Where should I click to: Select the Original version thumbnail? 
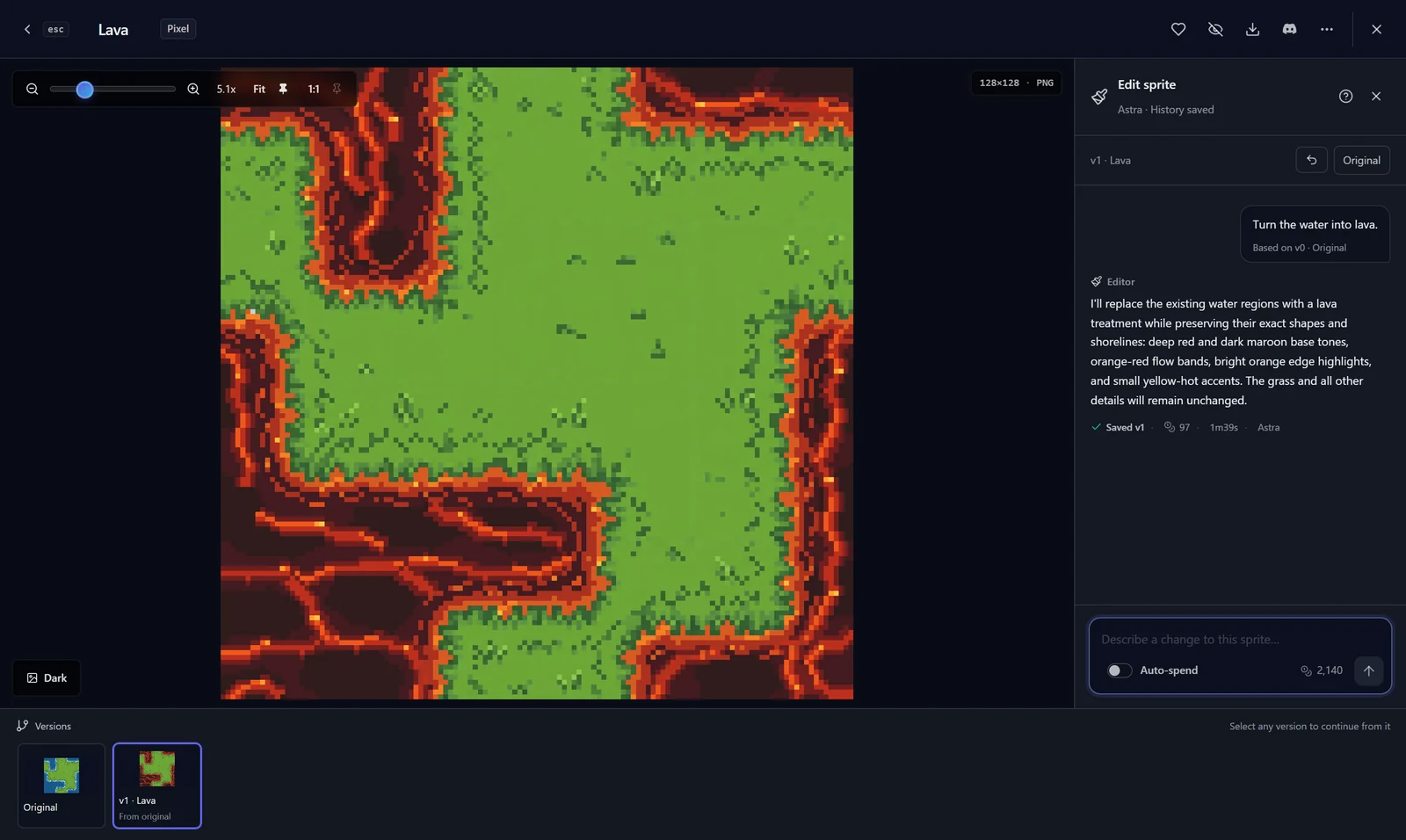tap(61, 786)
